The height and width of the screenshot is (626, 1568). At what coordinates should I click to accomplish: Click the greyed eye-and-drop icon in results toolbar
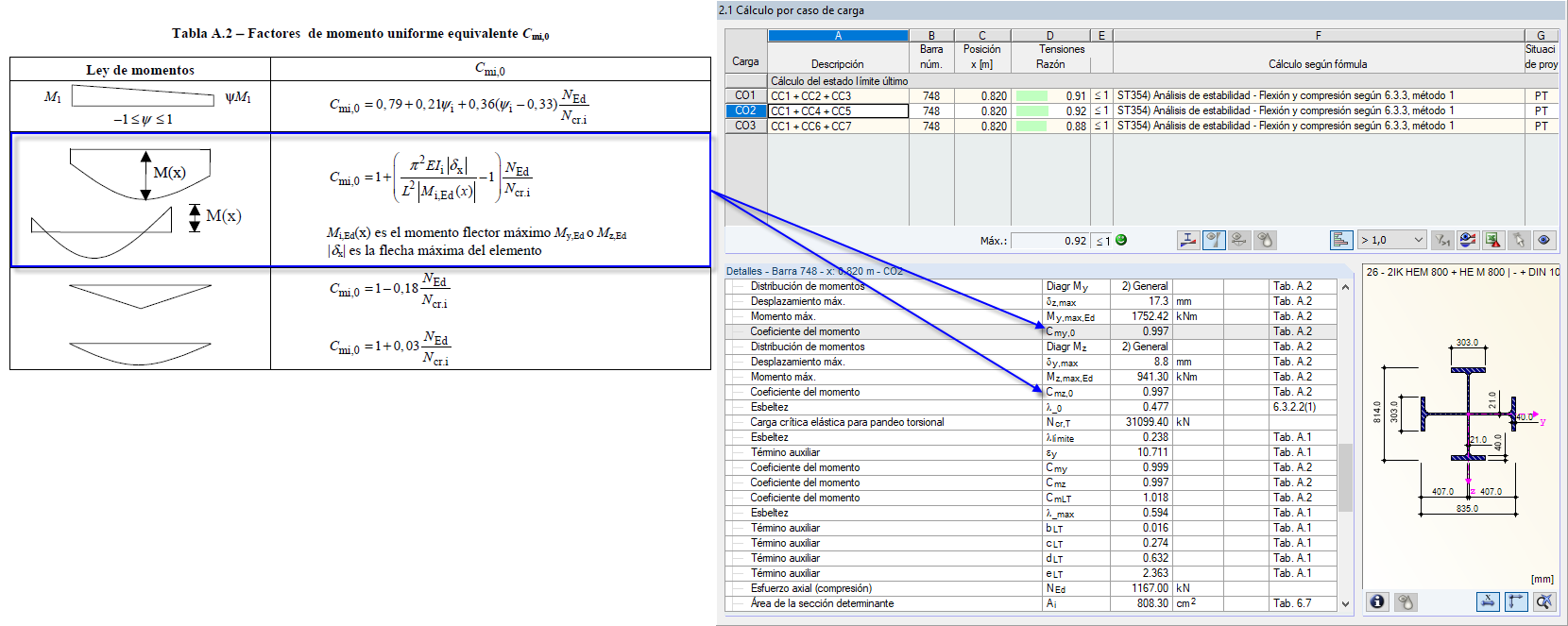pos(1265,240)
